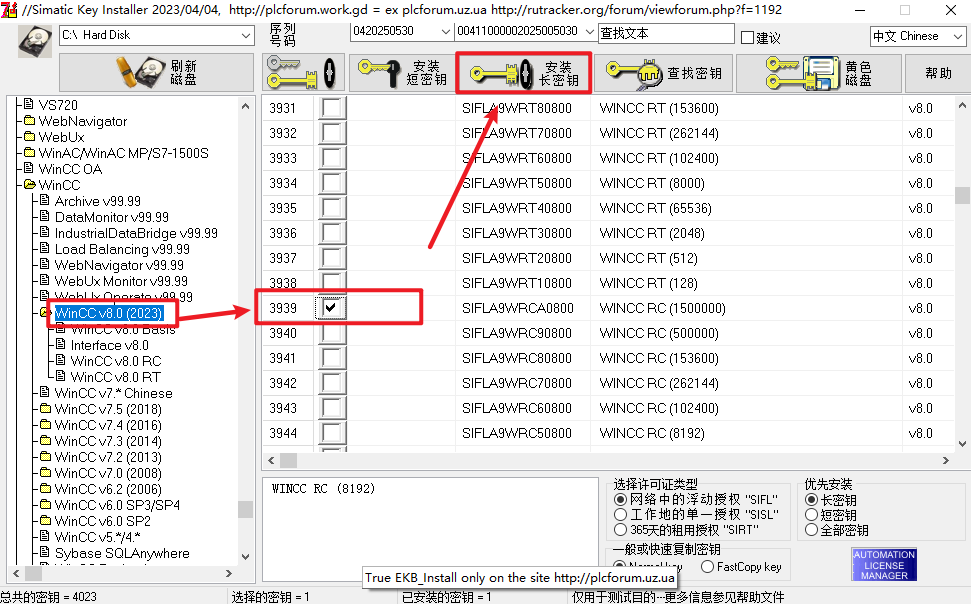Select WinCC v8.0 RT tree item

[x=115, y=377]
